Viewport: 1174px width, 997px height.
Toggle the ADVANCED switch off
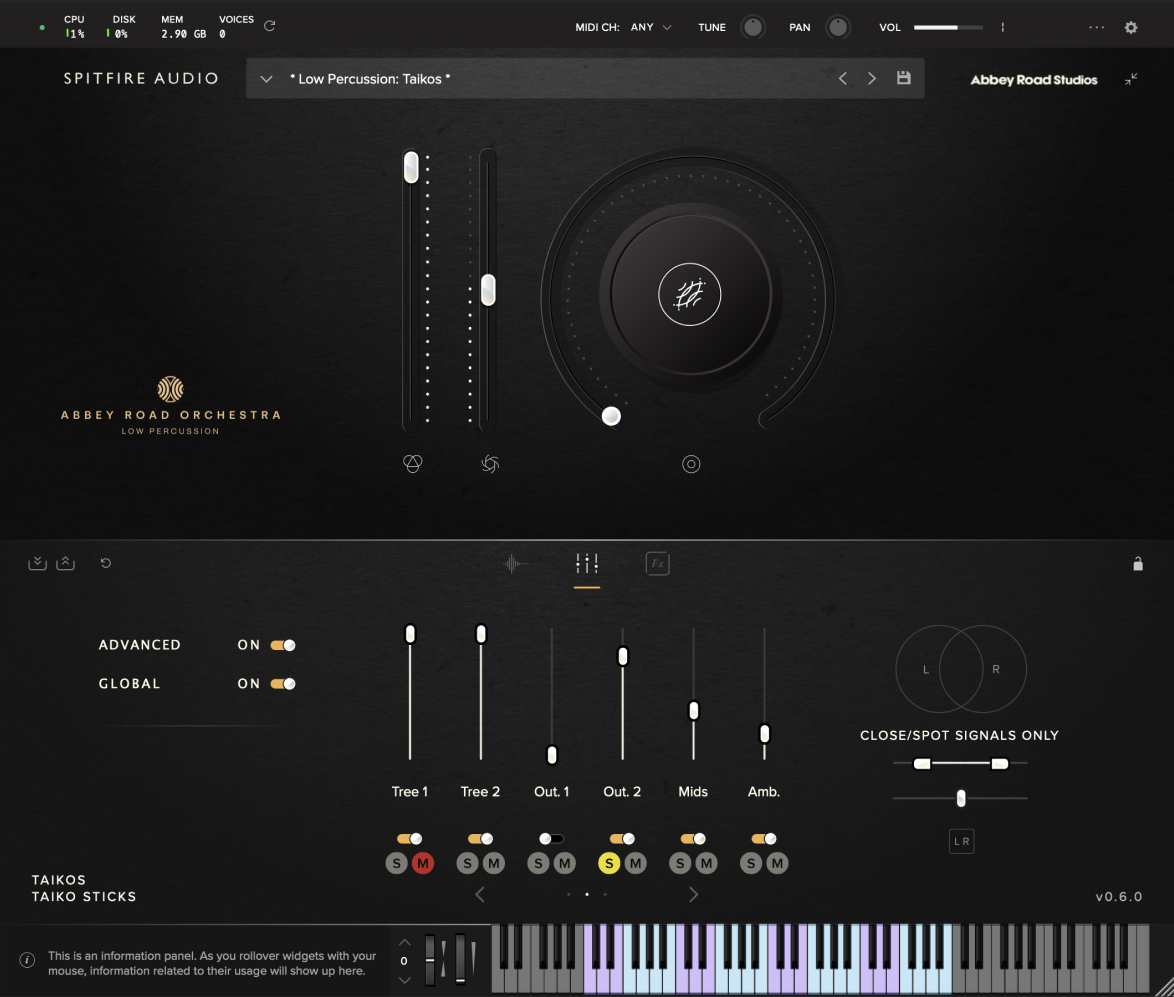pyautogui.click(x=284, y=645)
